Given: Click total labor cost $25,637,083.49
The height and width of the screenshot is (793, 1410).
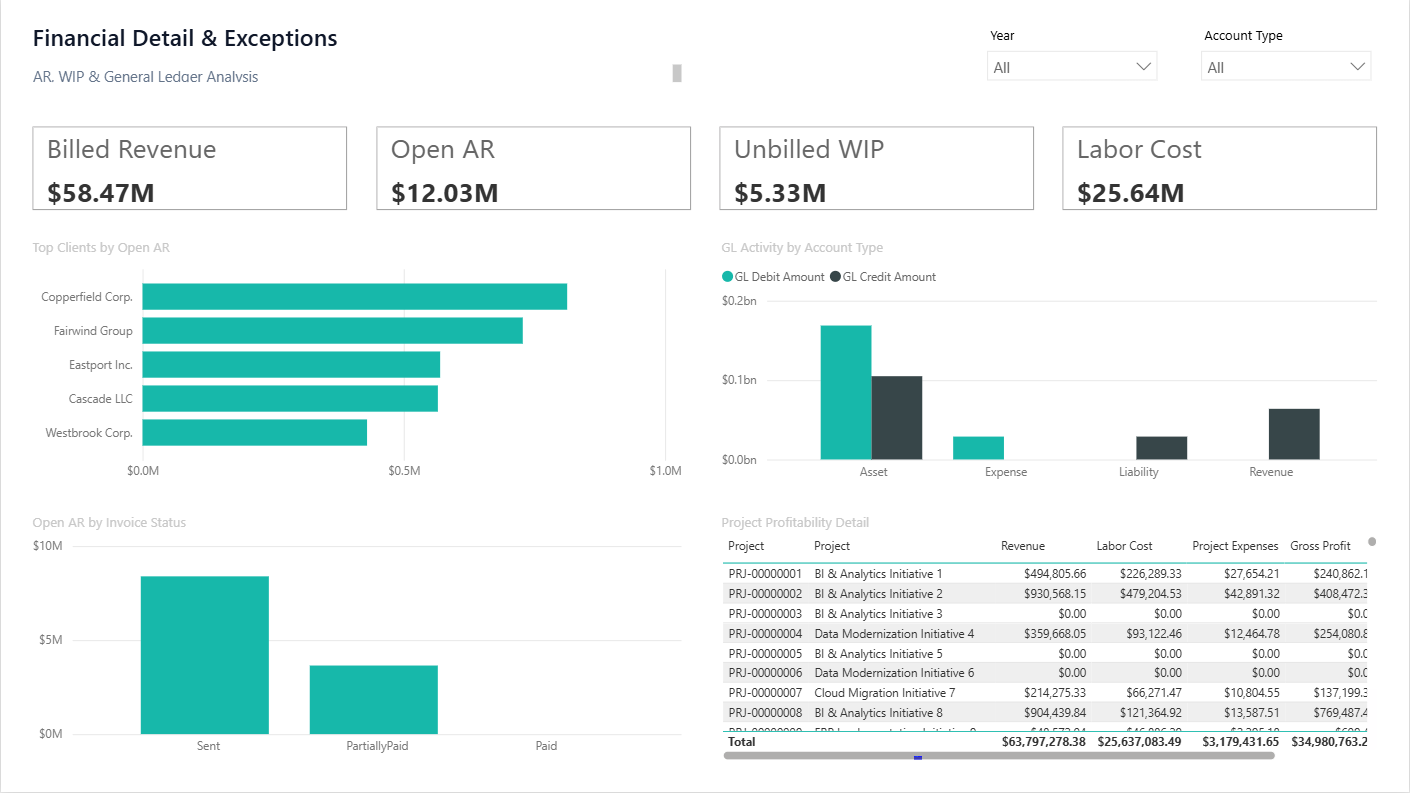Looking at the screenshot, I should pos(1140,742).
